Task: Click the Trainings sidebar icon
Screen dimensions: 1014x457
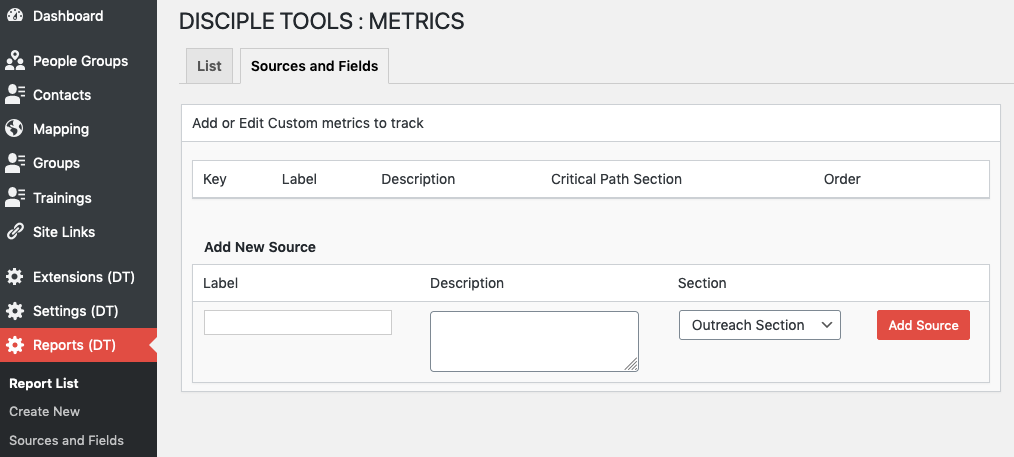Action: pos(14,197)
